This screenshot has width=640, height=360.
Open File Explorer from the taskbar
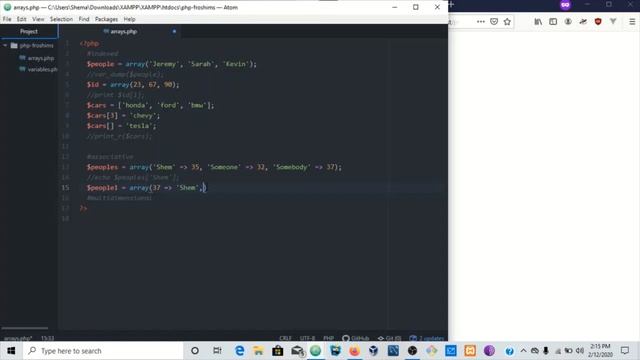tap(258, 351)
